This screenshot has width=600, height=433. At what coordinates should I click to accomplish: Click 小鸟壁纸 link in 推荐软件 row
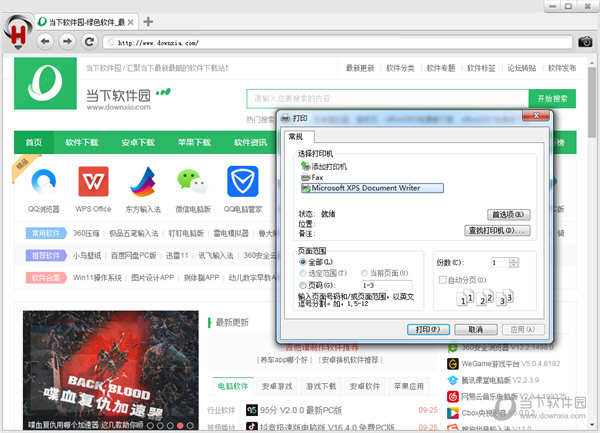tap(87, 256)
